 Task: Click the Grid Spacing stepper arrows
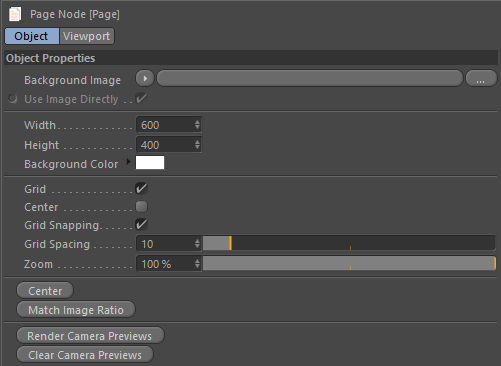click(197, 244)
